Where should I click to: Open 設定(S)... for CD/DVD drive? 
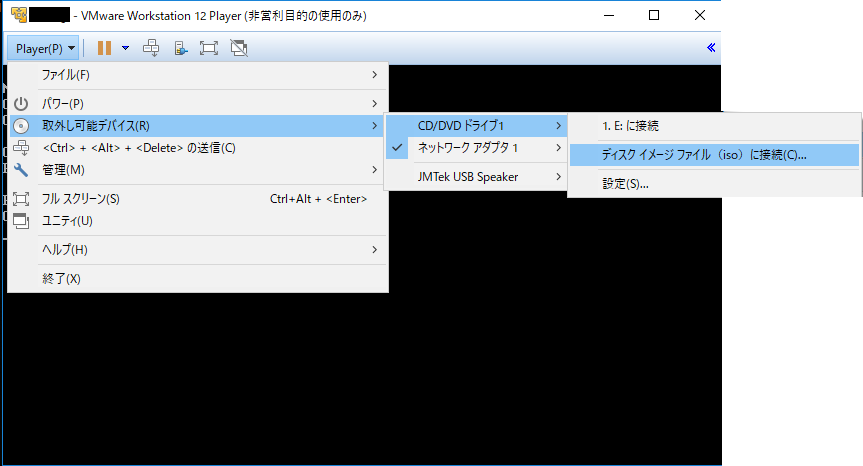tap(714, 184)
